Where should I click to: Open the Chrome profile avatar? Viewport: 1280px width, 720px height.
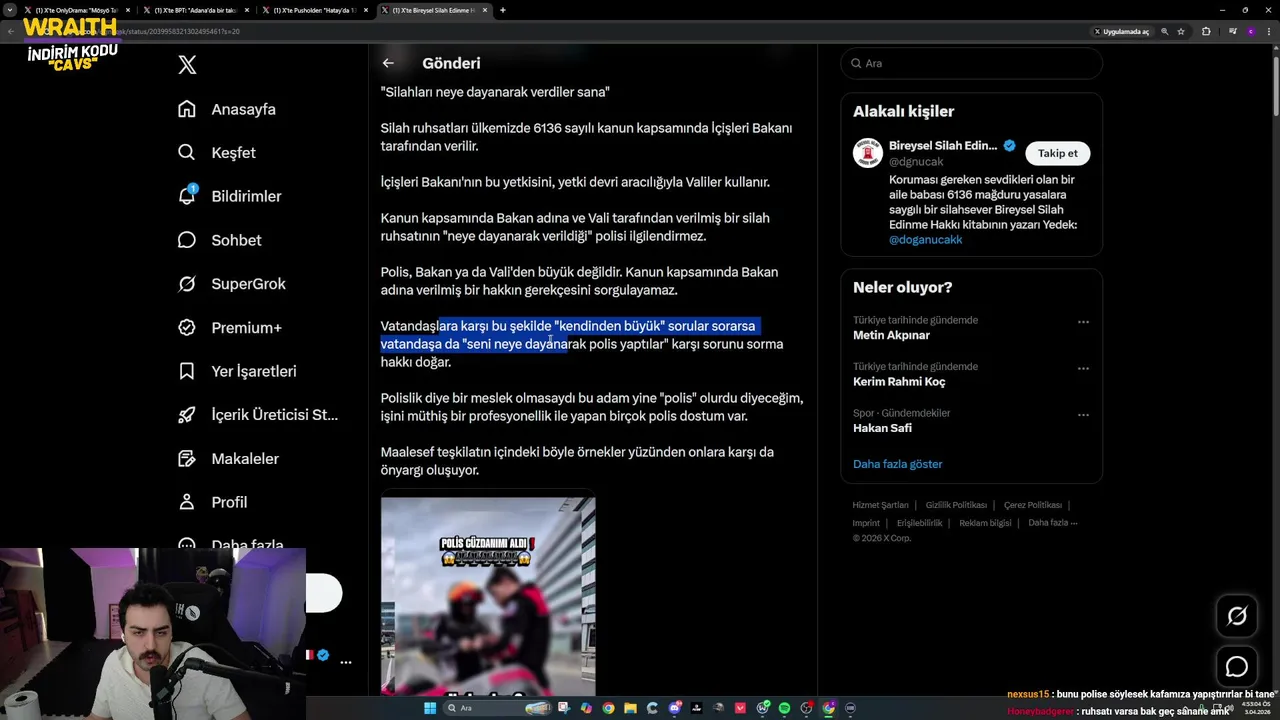pos(1251,32)
